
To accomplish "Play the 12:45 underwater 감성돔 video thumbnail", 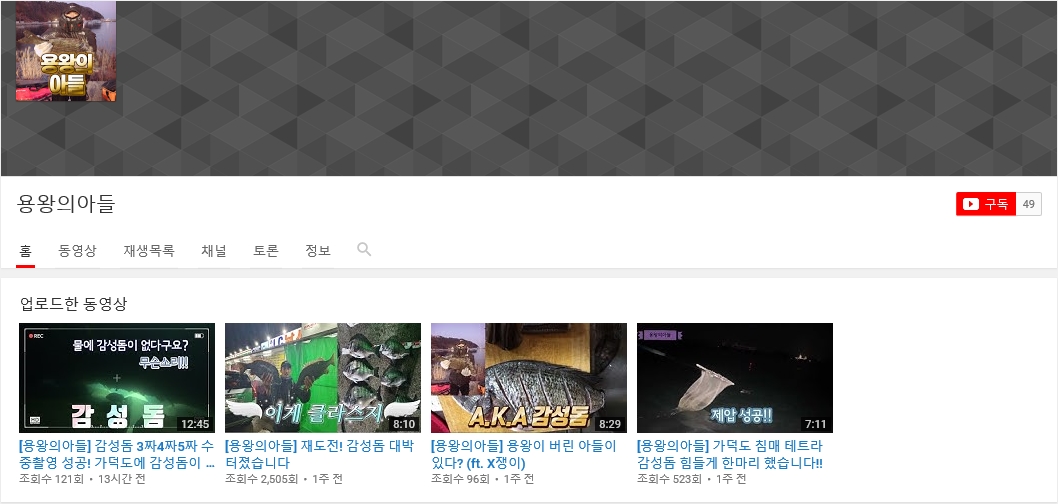I will point(117,377).
